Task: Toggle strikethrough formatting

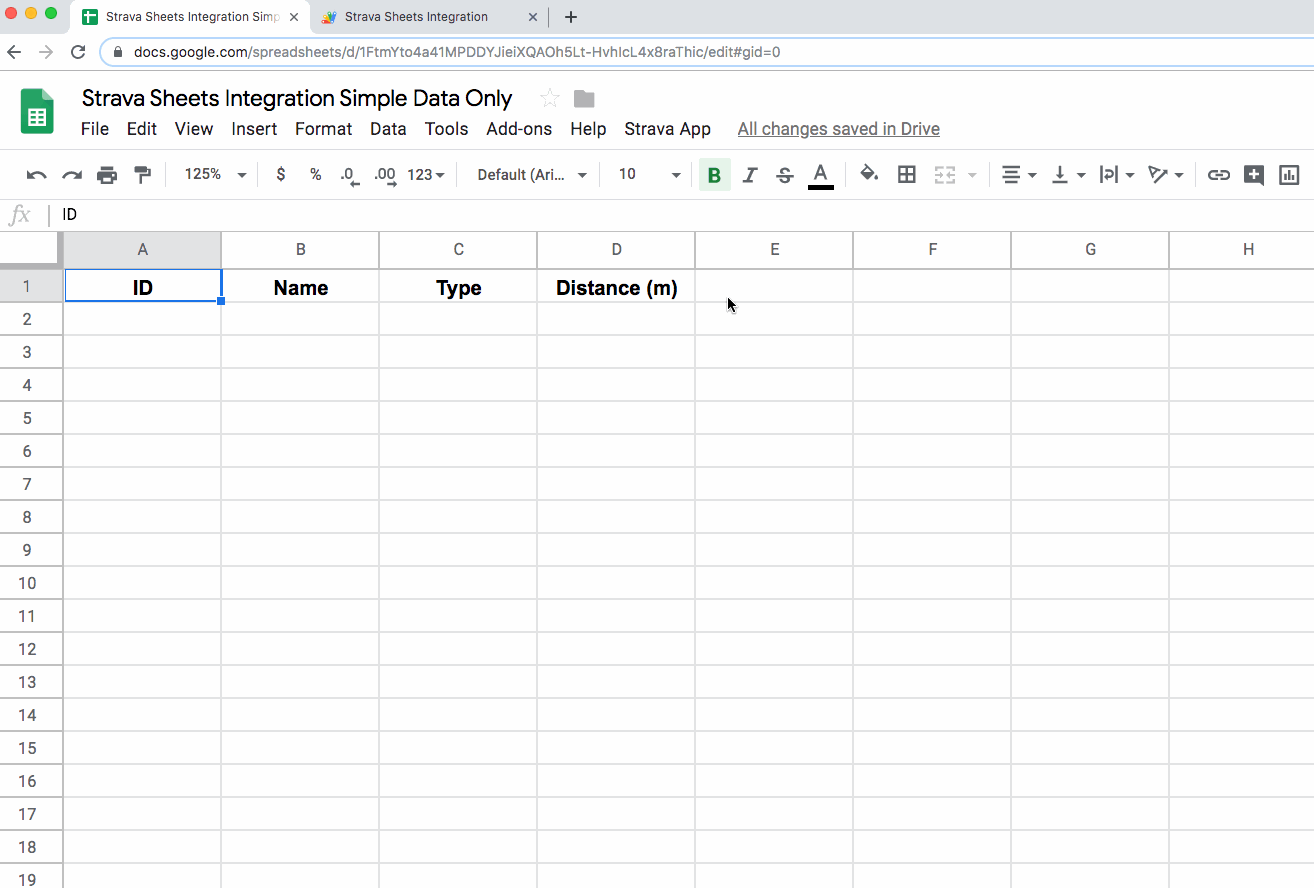Action: (784, 174)
